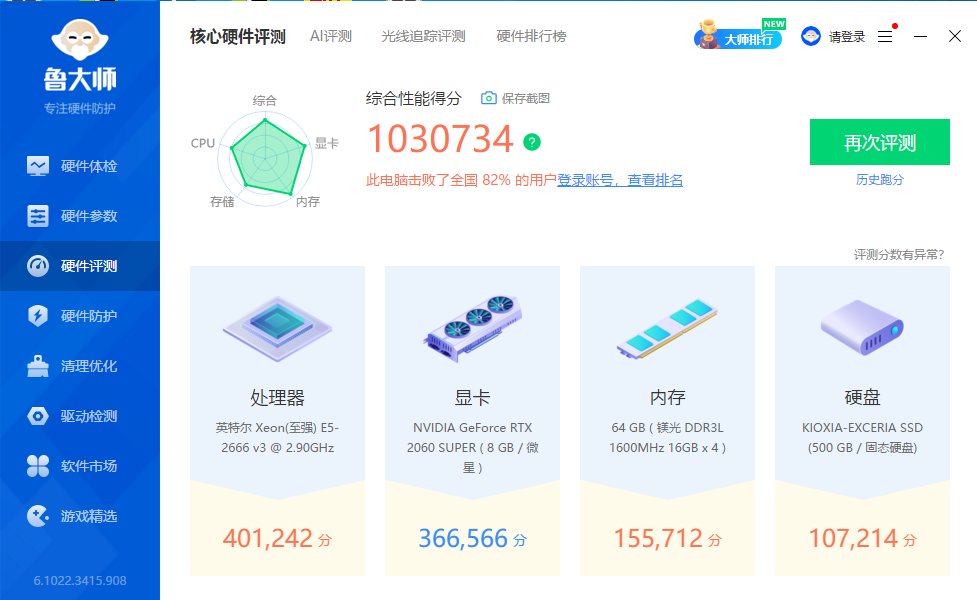977x600 pixels.
Task: Open 硬件体检 in the sidebar
Action: point(80,166)
